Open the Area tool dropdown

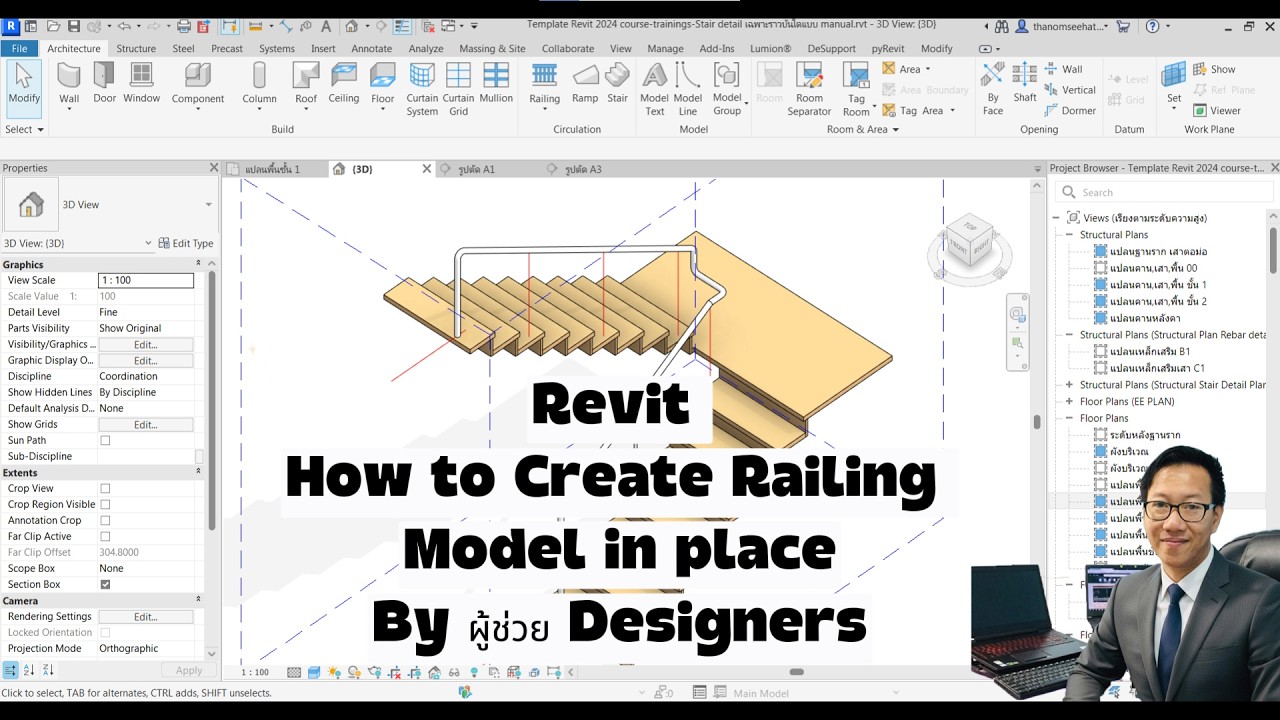928,69
